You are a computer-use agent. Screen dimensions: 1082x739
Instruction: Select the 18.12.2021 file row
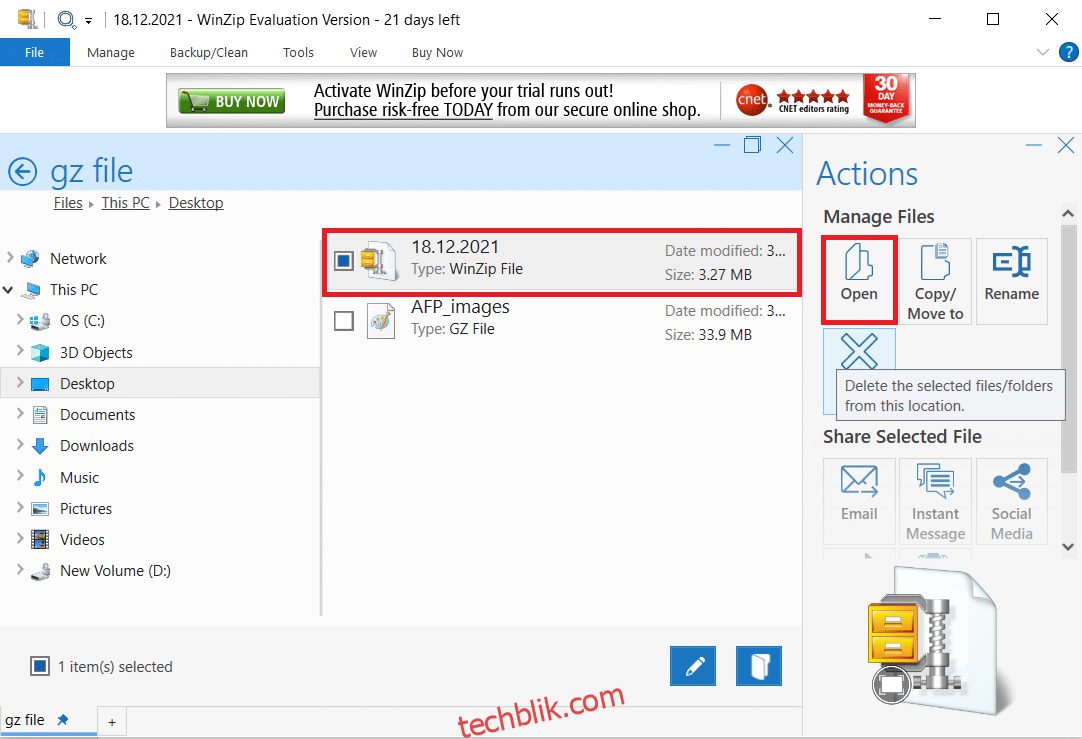pos(561,262)
